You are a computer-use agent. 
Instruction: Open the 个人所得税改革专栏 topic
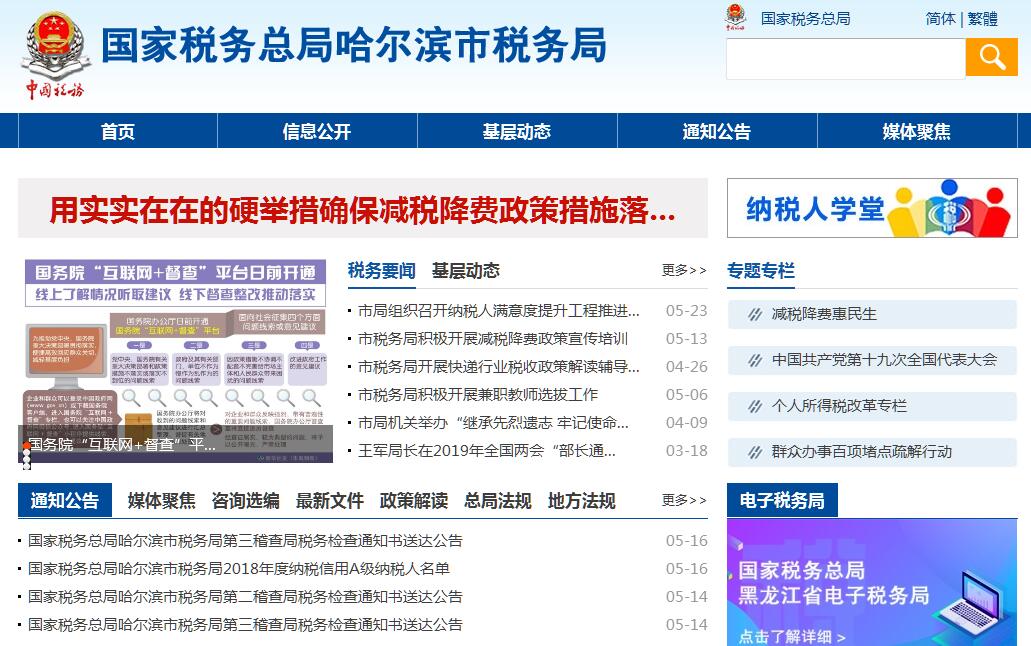[x=872, y=406]
